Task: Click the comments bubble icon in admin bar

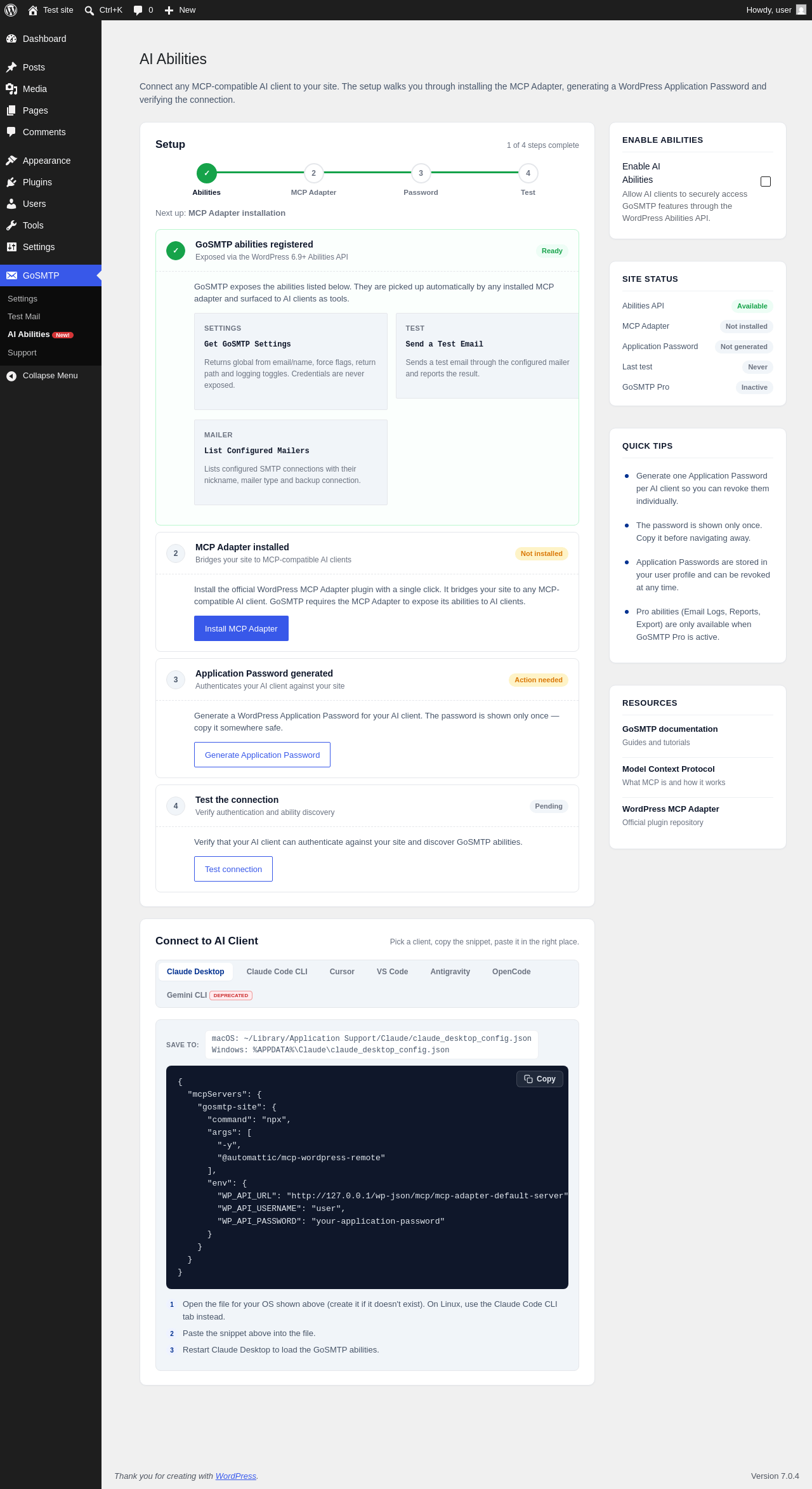Action: pos(138,10)
